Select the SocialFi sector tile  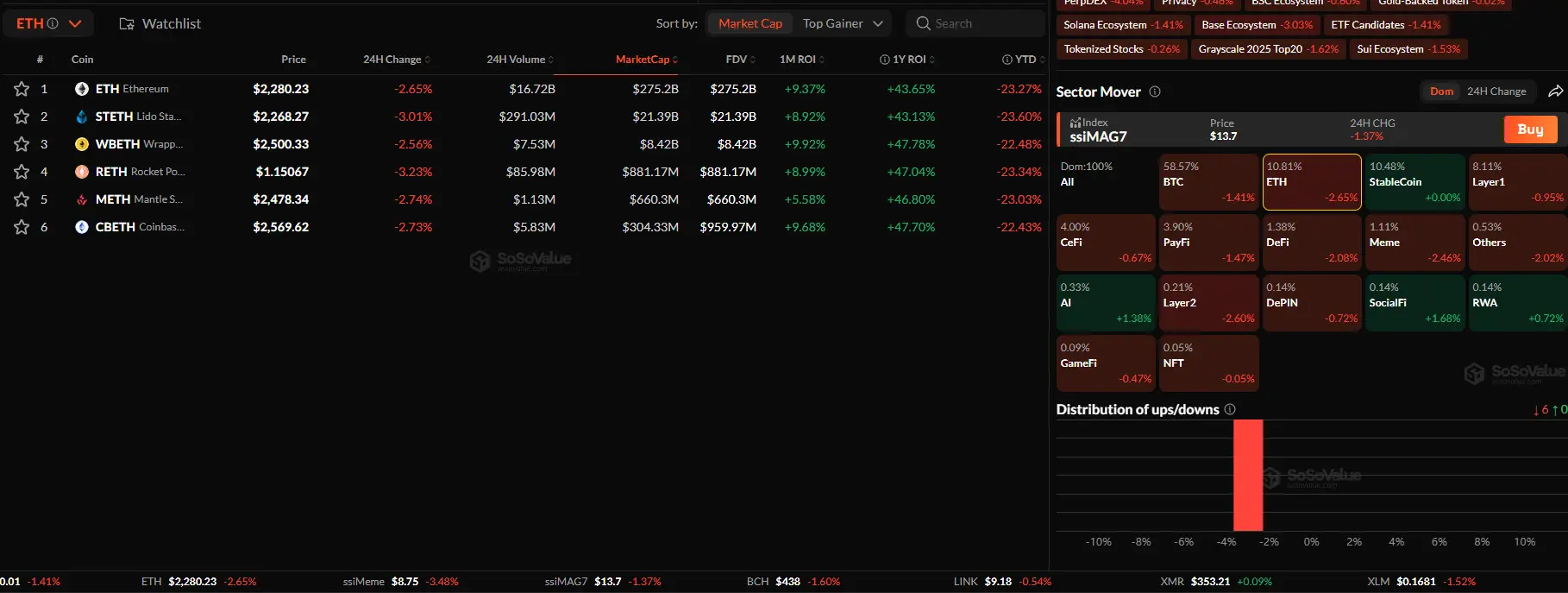tap(1414, 303)
